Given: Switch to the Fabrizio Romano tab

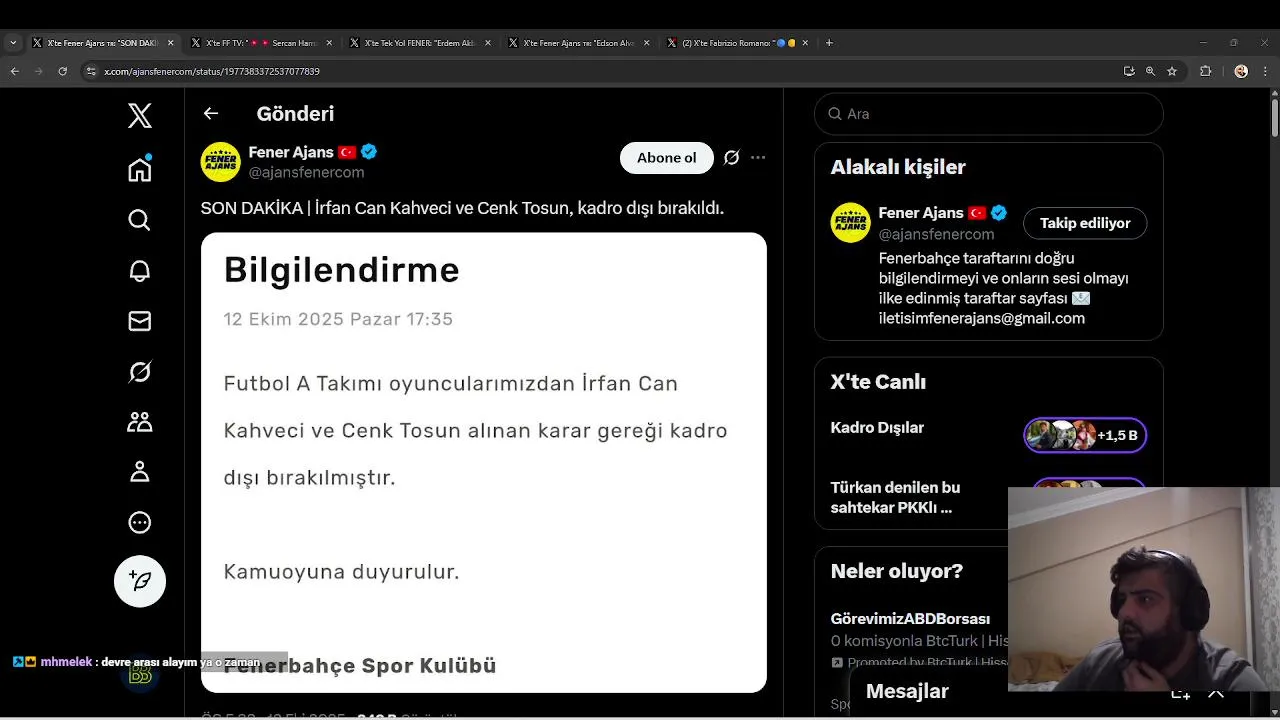Looking at the screenshot, I should [737, 43].
